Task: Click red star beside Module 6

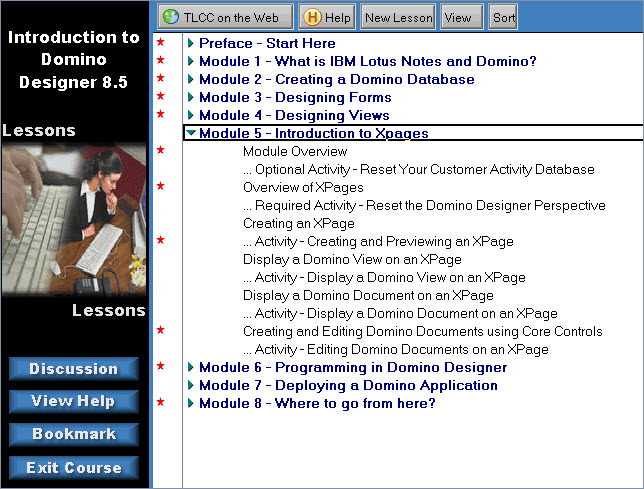Action: [161, 366]
